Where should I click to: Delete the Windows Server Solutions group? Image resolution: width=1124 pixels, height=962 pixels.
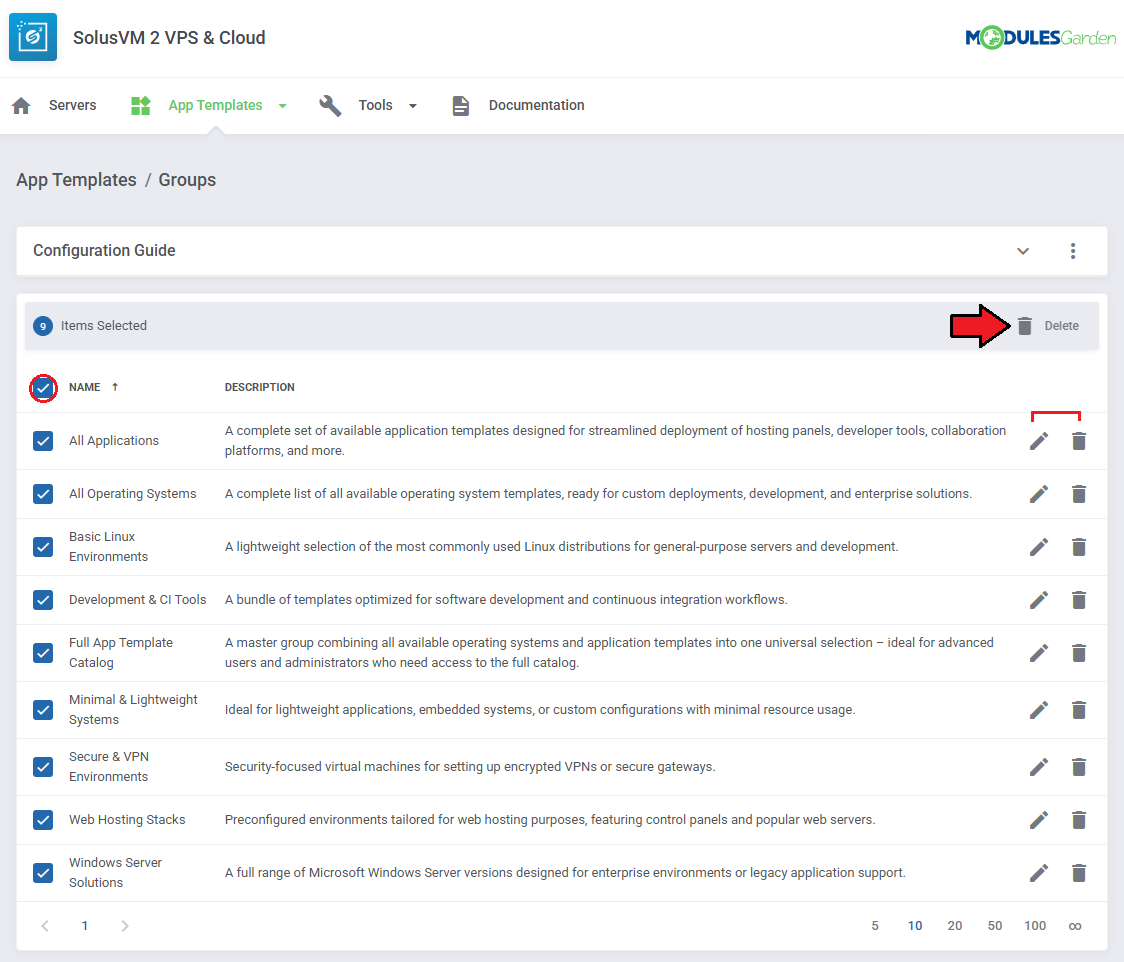[x=1079, y=872]
